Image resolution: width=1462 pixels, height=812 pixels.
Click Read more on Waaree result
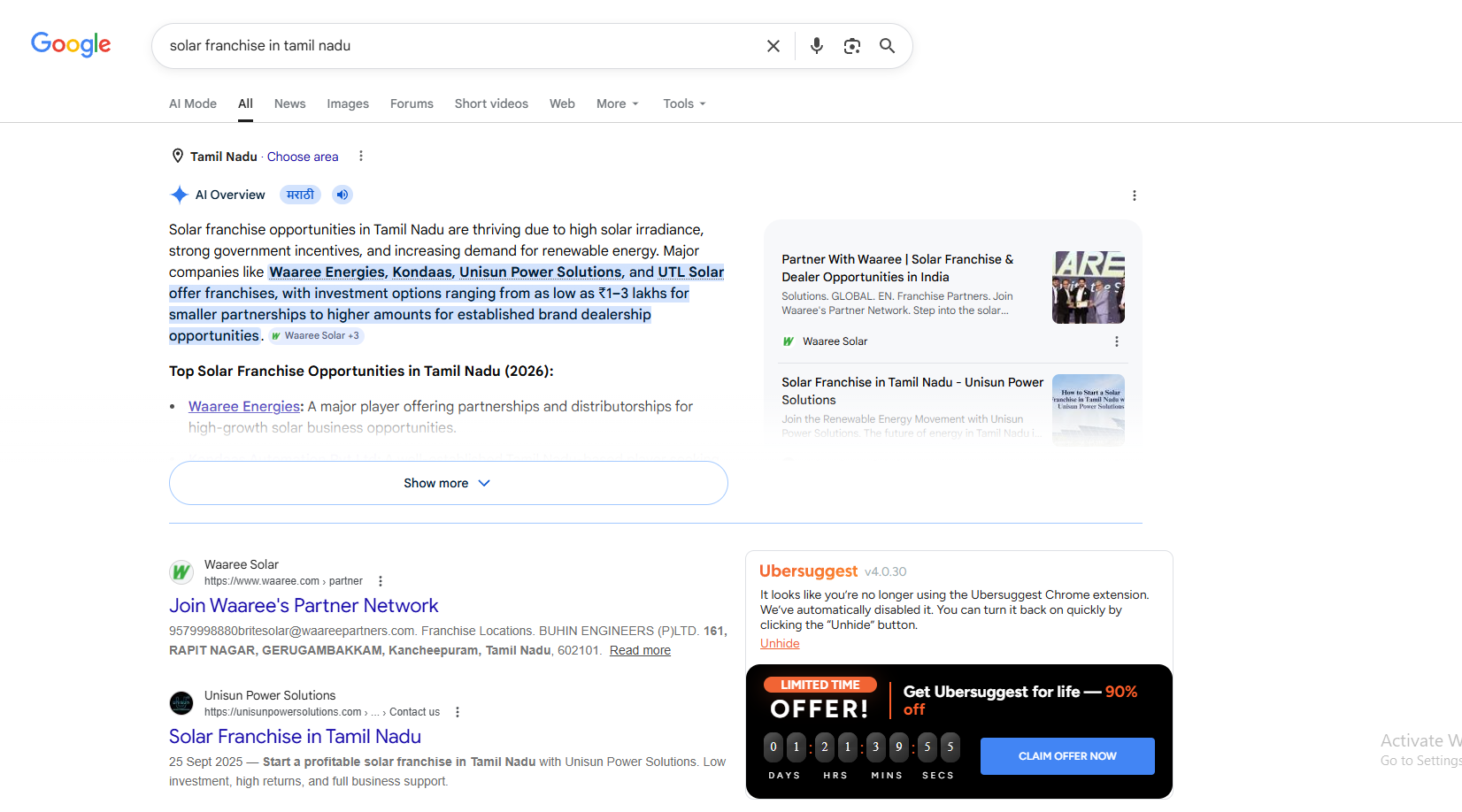(640, 650)
